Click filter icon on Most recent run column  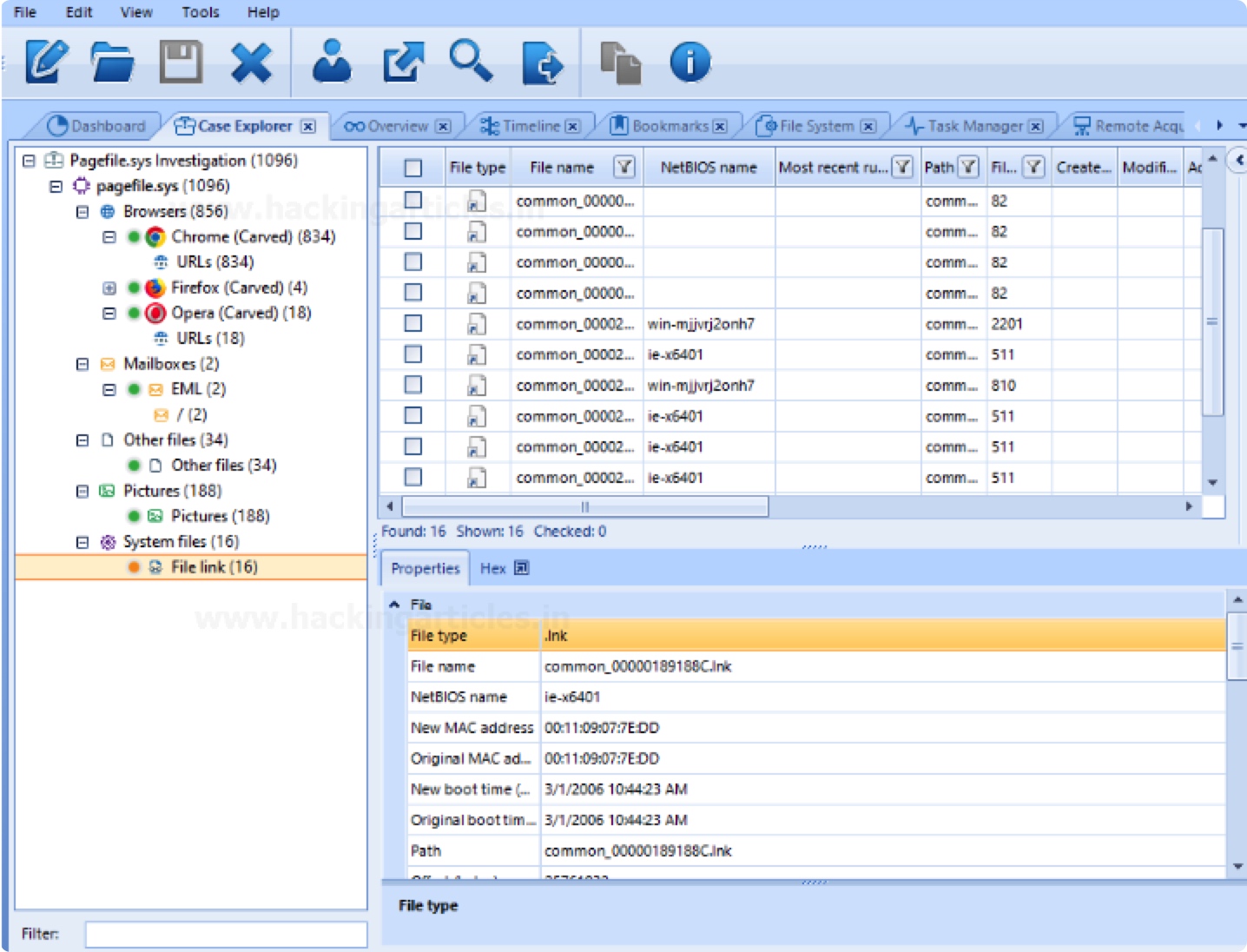pyautogui.click(x=903, y=166)
